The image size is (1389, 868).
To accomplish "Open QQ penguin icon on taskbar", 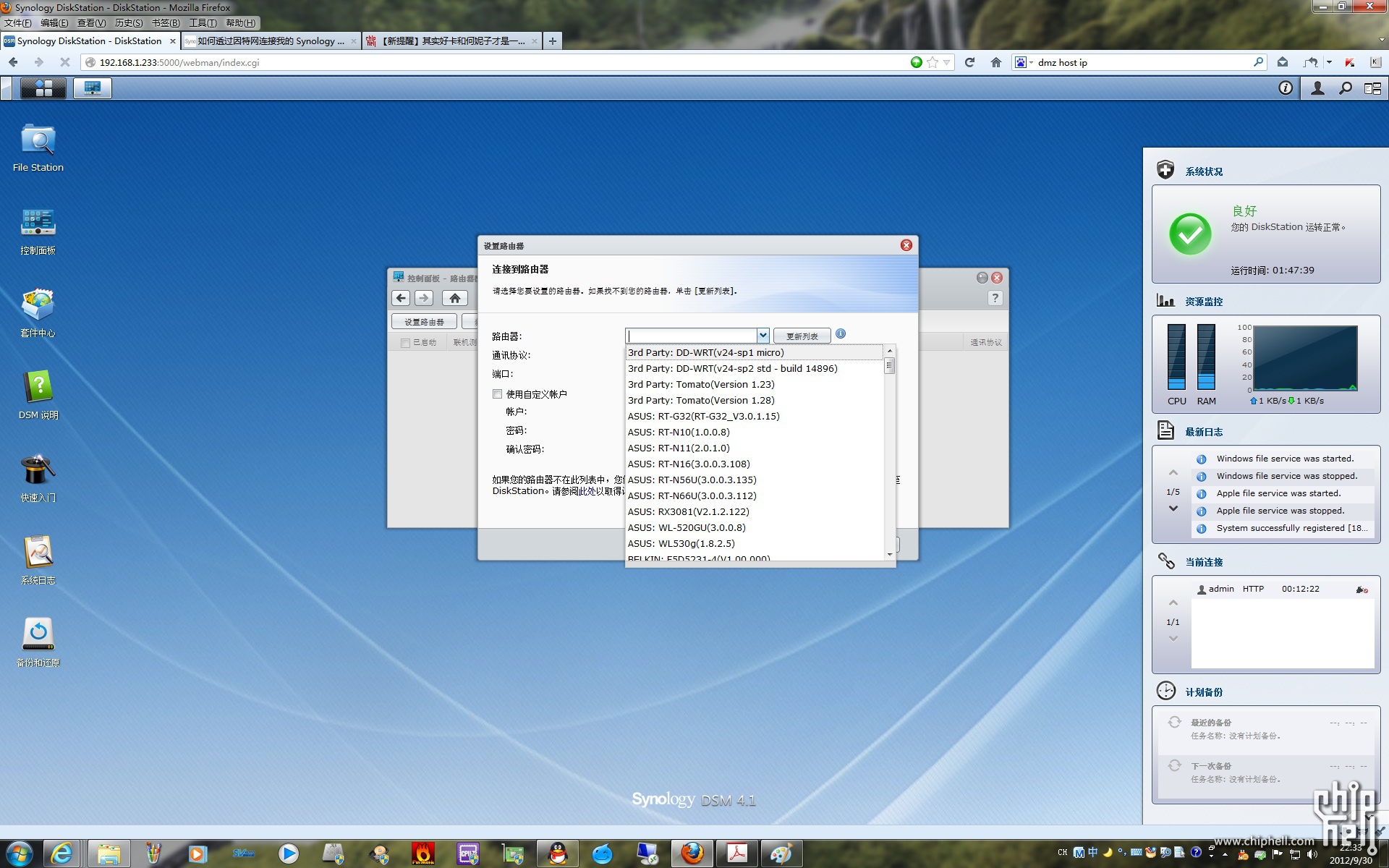I will (x=558, y=854).
